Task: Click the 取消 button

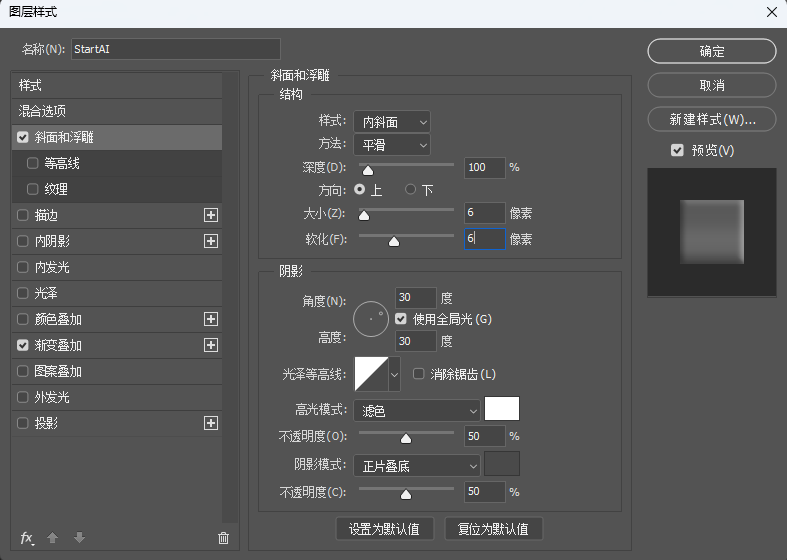Action: [x=712, y=85]
